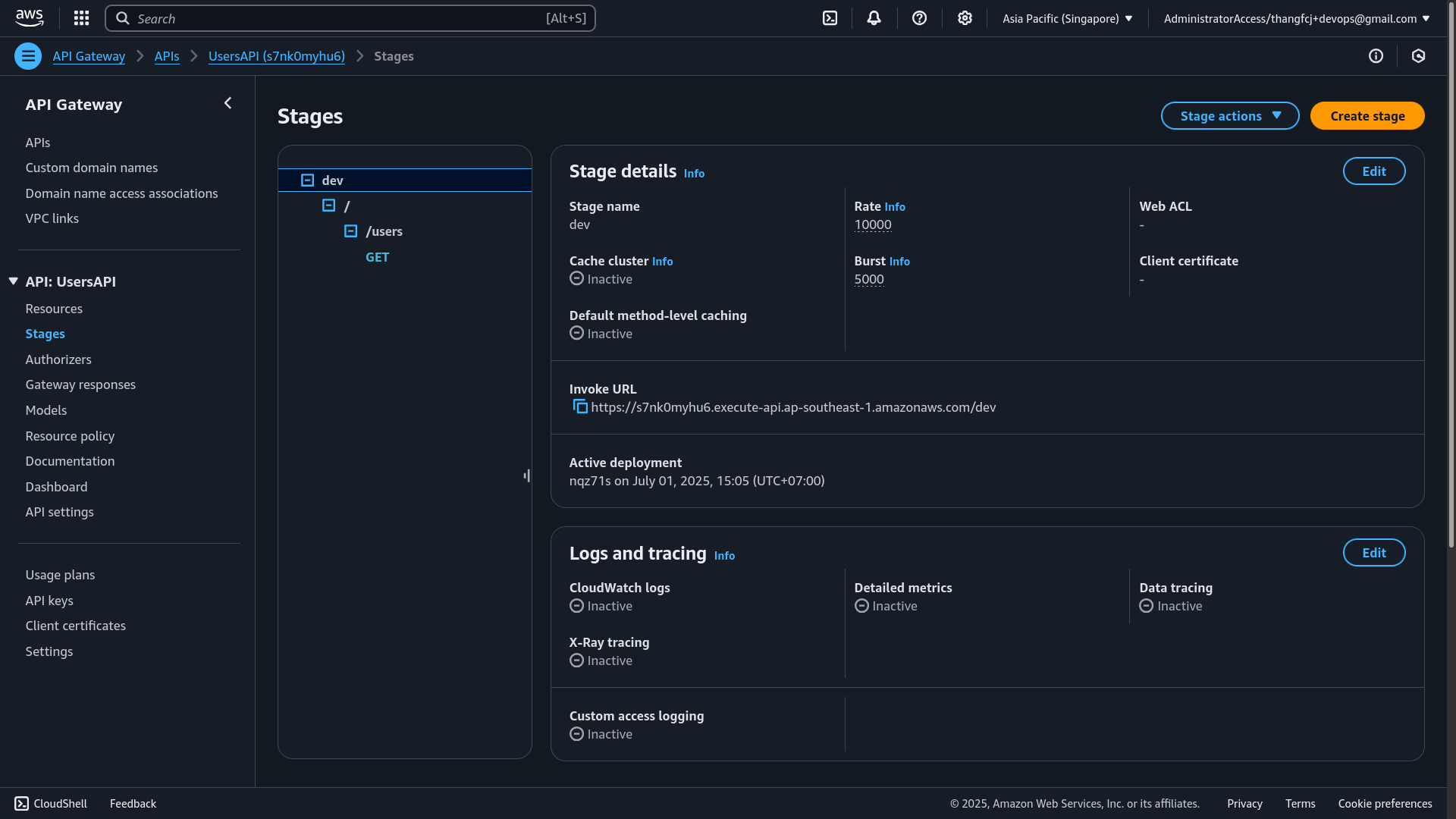This screenshot has width=1456, height=819.
Task: Click Create stage button
Action: click(x=1367, y=116)
